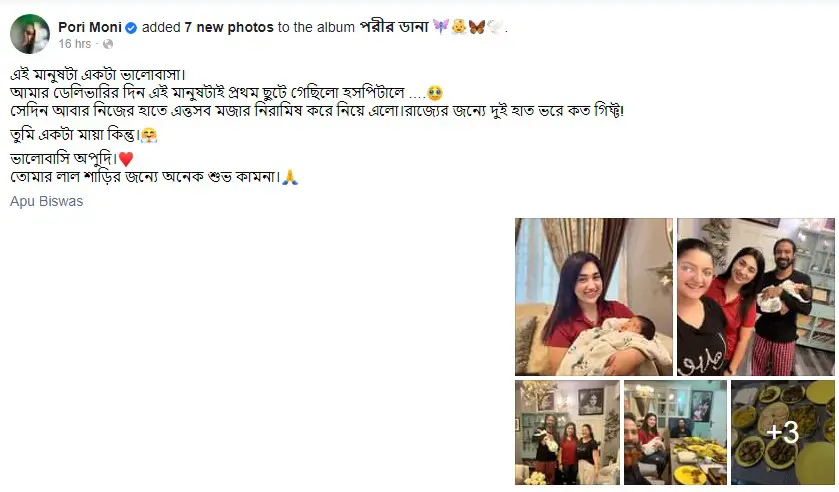Open photo of three people standing in room
The height and width of the screenshot is (492, 839).
567,433
